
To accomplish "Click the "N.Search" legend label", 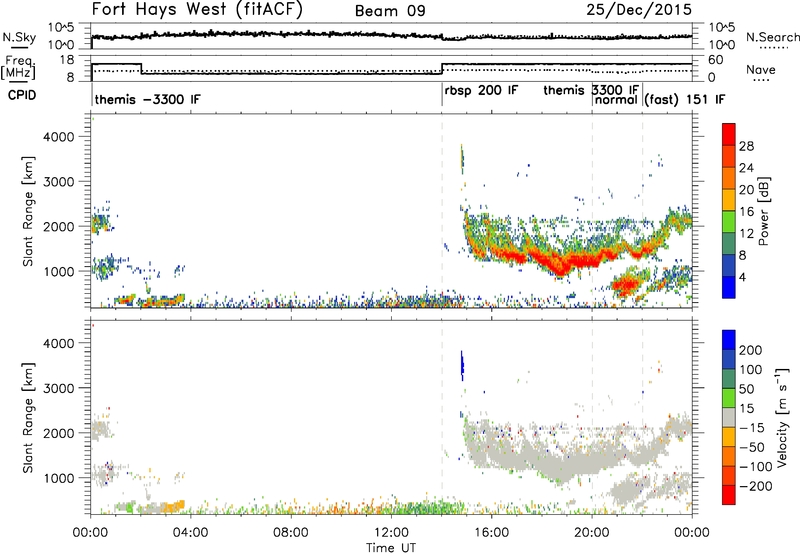I will (772, 37).
